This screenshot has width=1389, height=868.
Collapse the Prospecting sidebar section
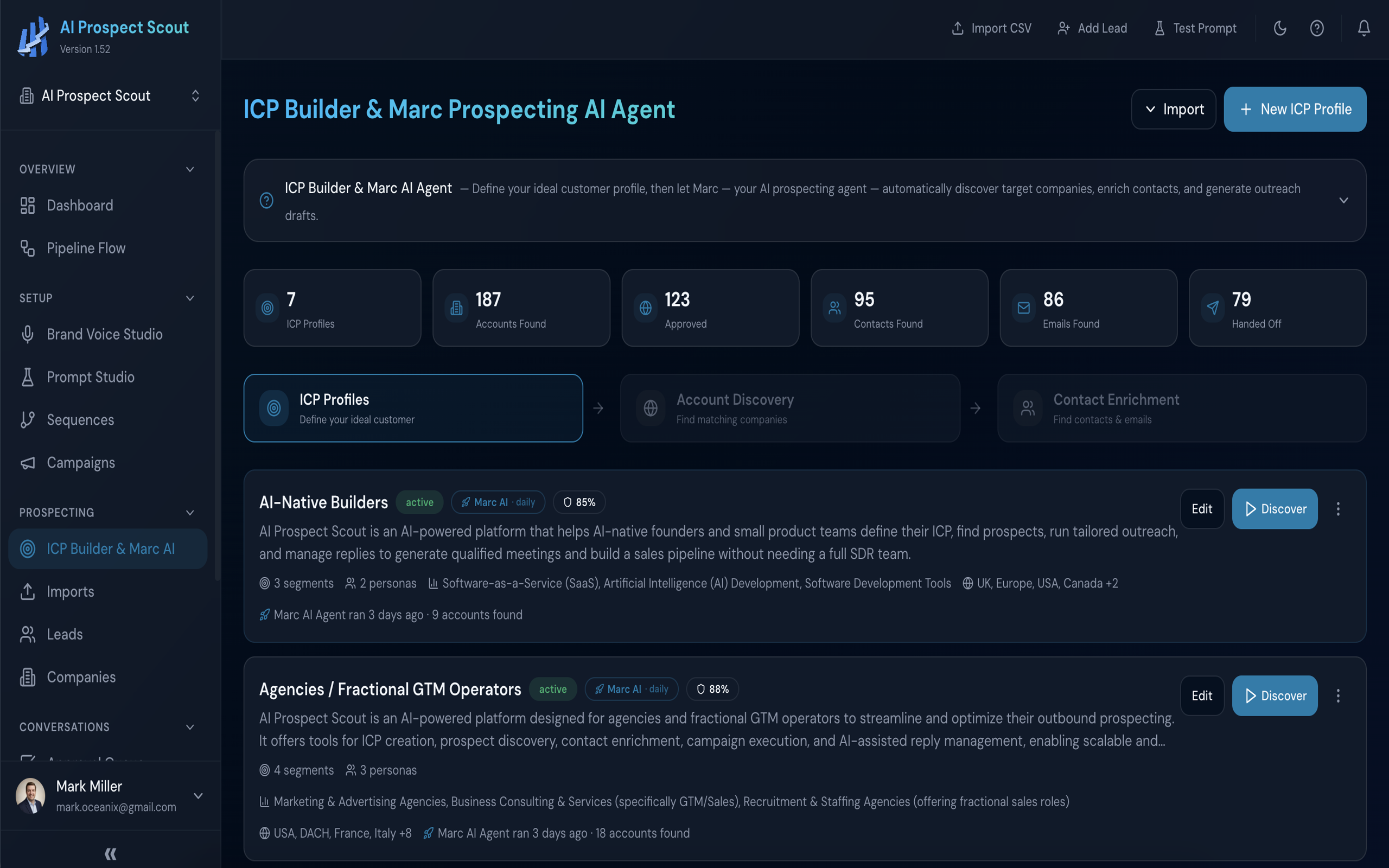coord(190,512)
